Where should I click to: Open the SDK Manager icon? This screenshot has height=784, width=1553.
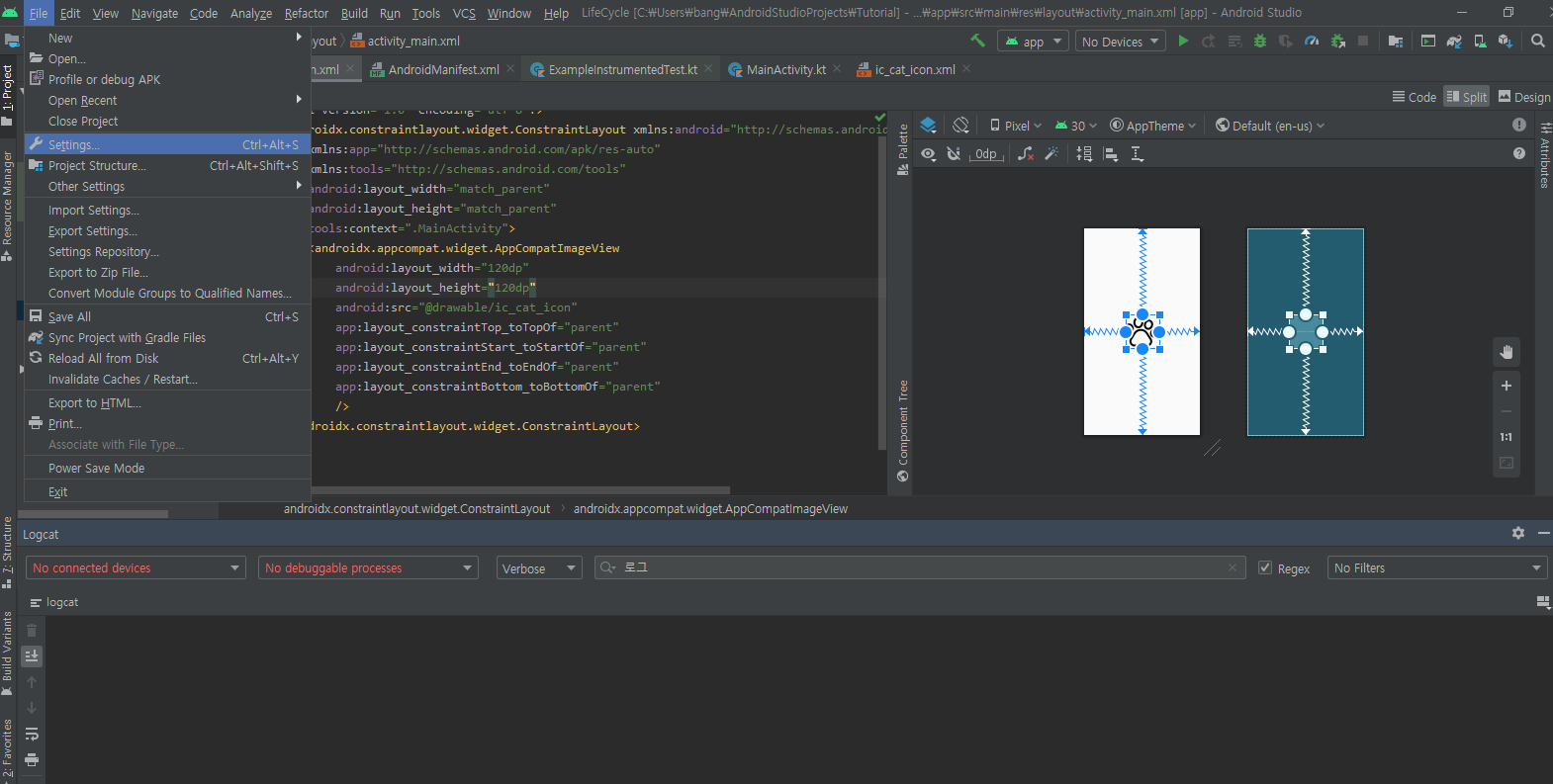[x=1505, y=41]
